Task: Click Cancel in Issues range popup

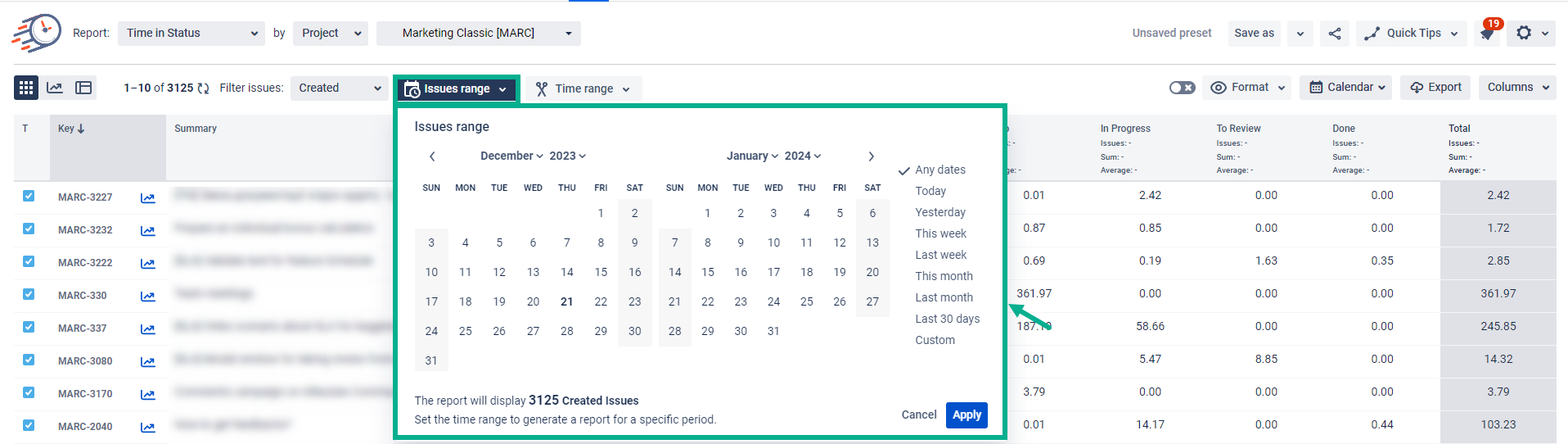Action: pyautogui.click(x=919, y=415)
